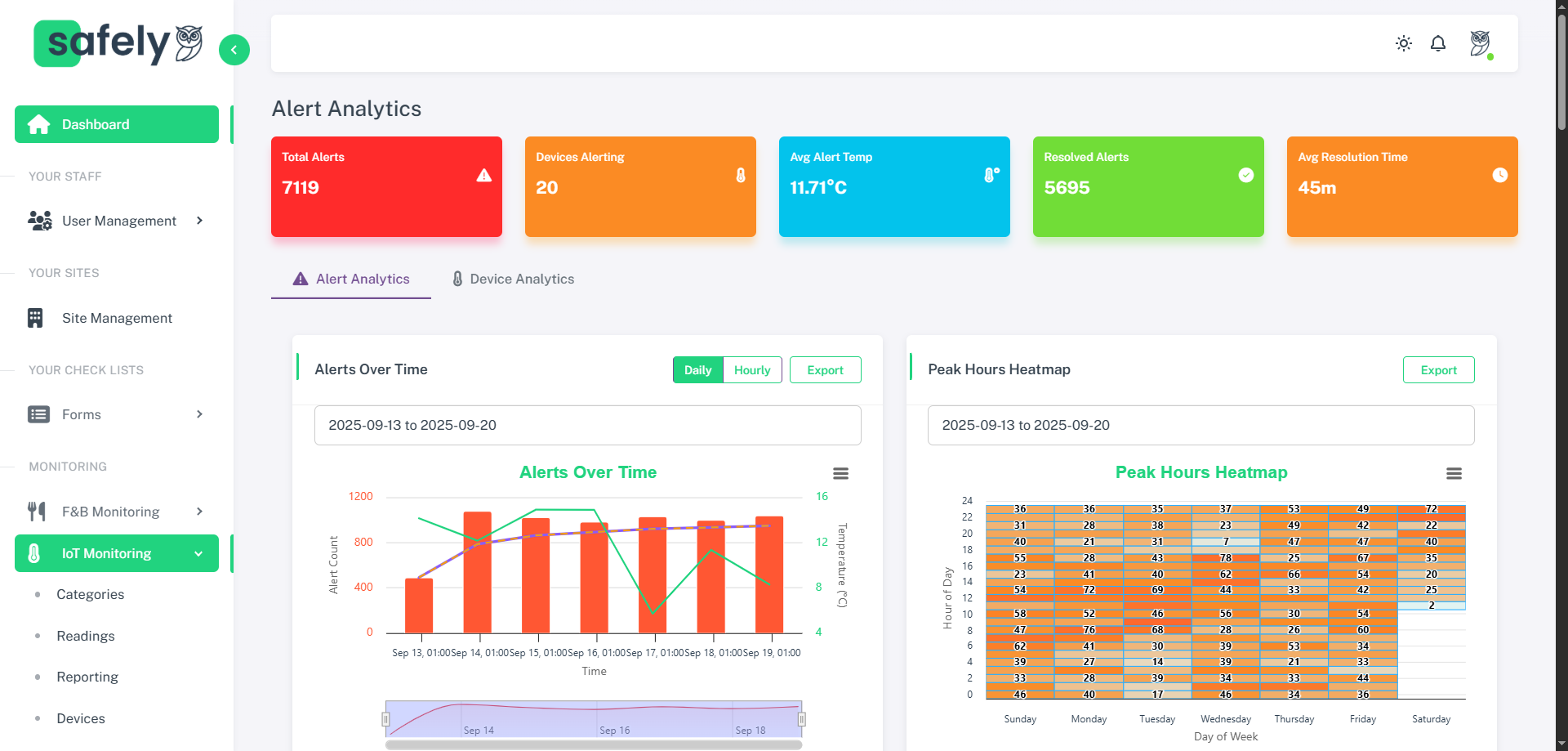Open the owl profile avatar menu

(1480, 43)
